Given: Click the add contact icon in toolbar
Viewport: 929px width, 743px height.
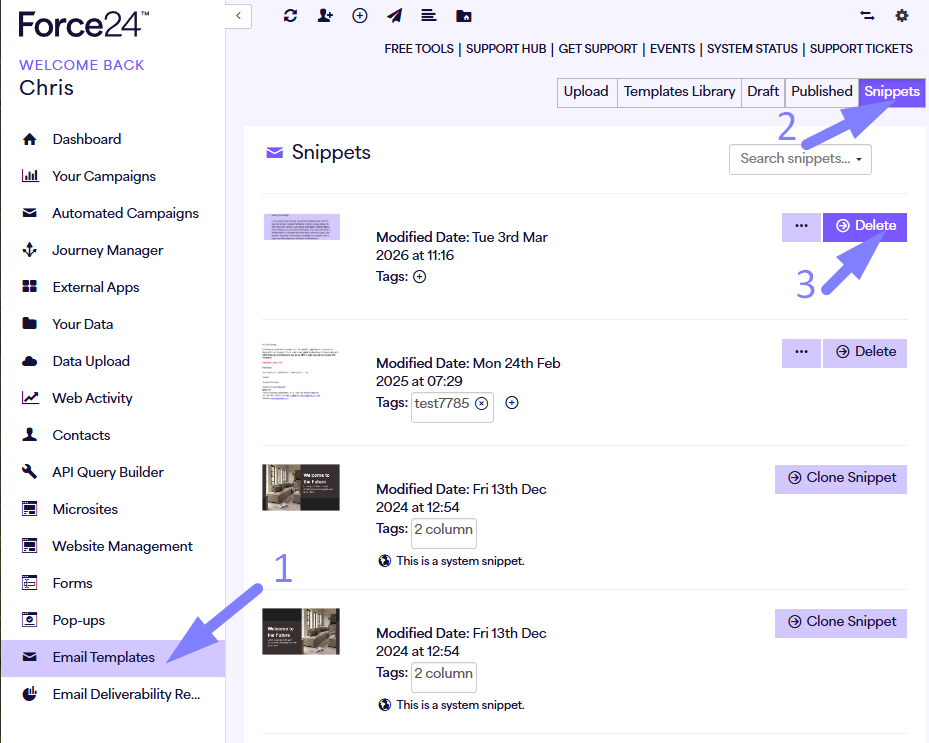Looking at the screenshot, I should point(325,16).
